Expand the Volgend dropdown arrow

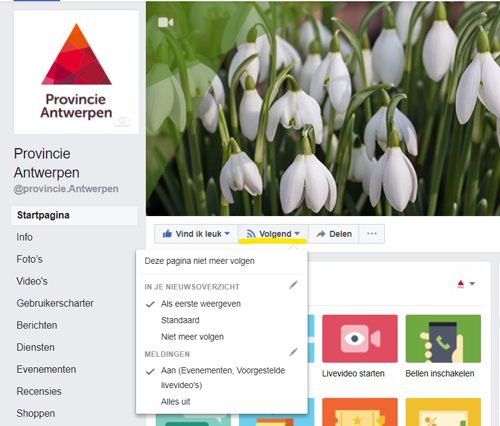coord(297,234)
